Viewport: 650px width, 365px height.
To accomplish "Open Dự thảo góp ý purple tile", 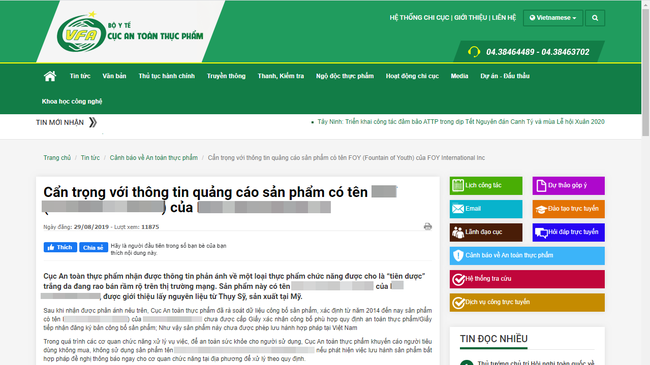I will tap(568, 185).
